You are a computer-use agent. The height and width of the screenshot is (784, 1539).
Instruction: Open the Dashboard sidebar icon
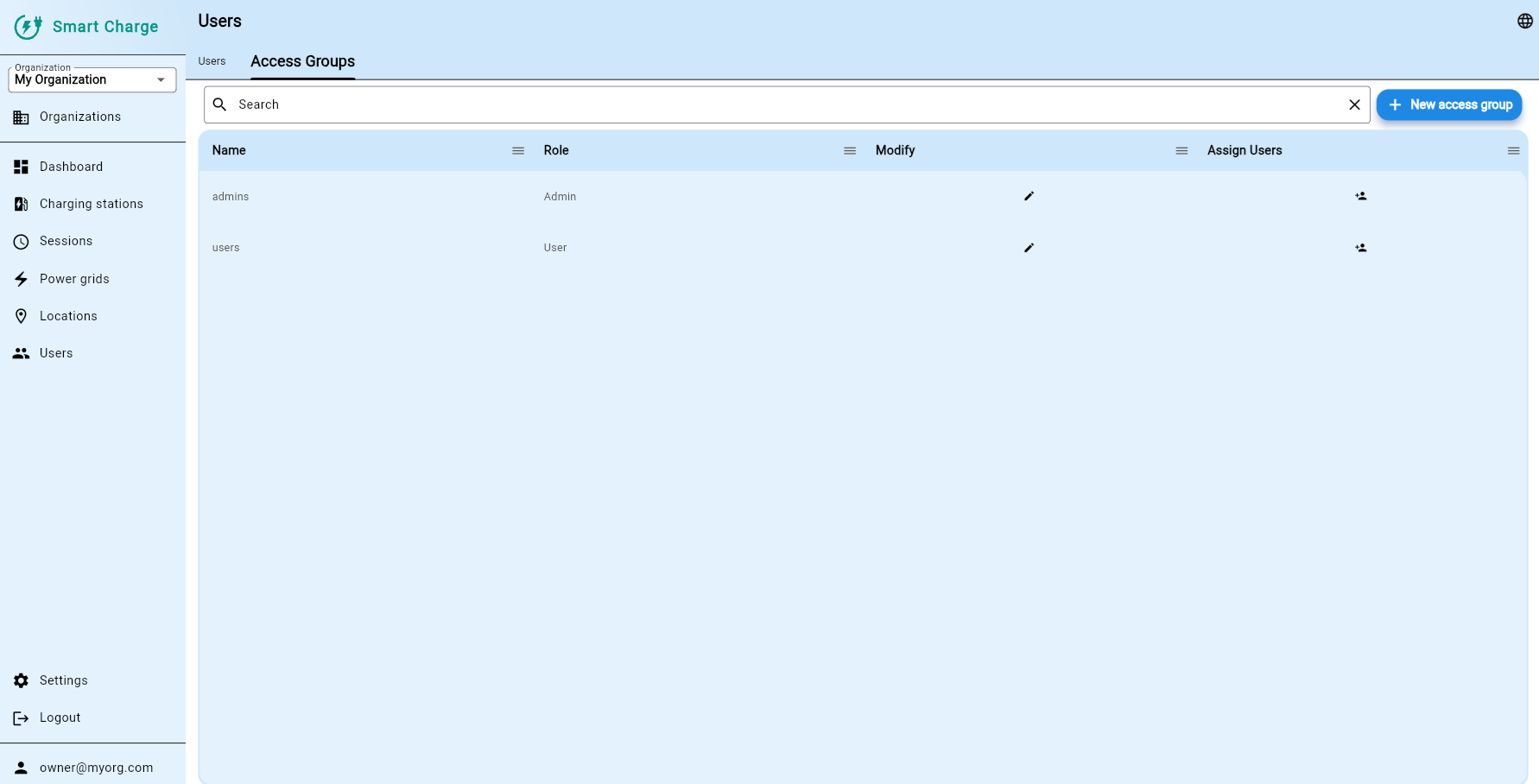click(x=22, y=167)
